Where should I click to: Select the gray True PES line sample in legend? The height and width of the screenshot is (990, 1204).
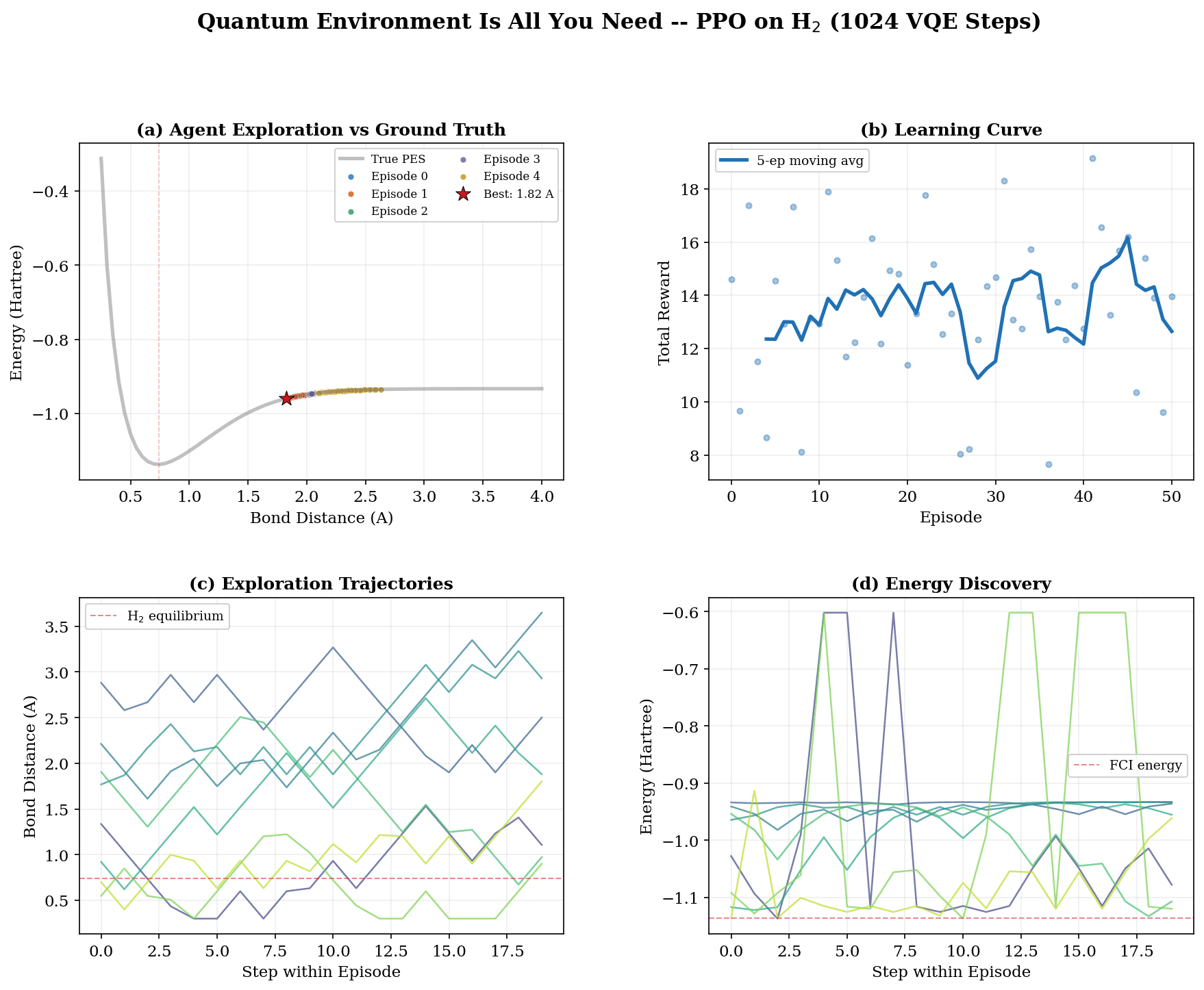pos(351,159)
